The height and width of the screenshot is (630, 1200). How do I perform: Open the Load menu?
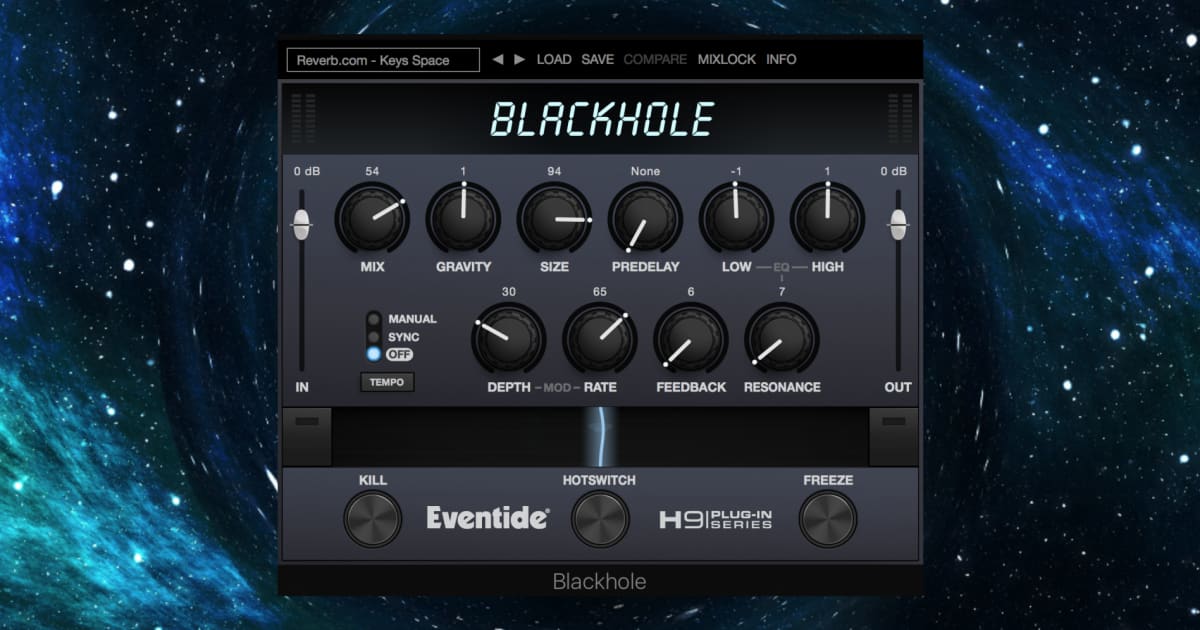[x=554, y=59]
